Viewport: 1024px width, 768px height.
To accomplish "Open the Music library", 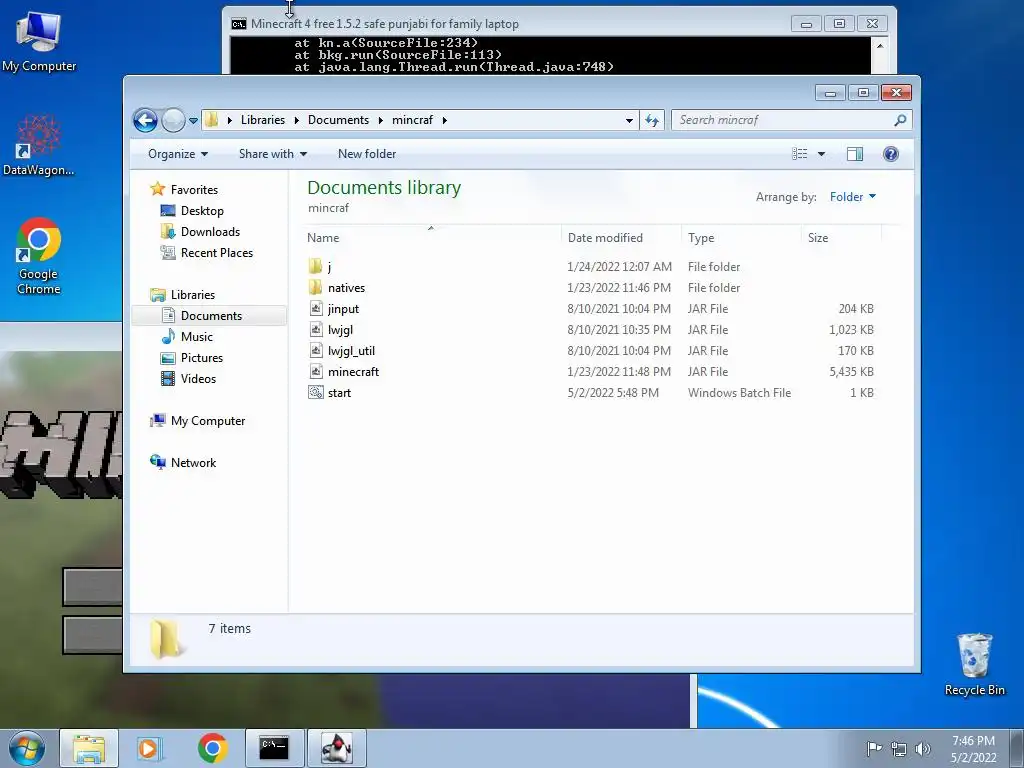I will click(196, 336).
